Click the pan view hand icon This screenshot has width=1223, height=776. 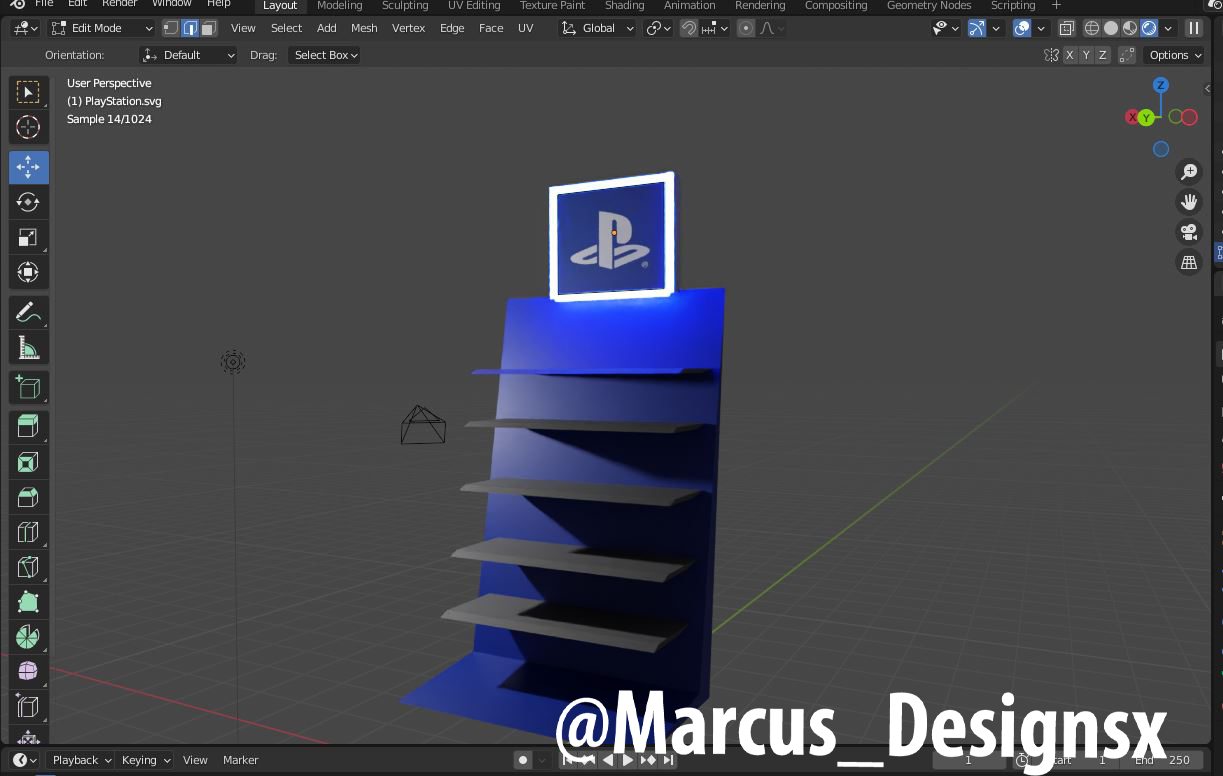pyautogui.click(x=1189, y=202)
